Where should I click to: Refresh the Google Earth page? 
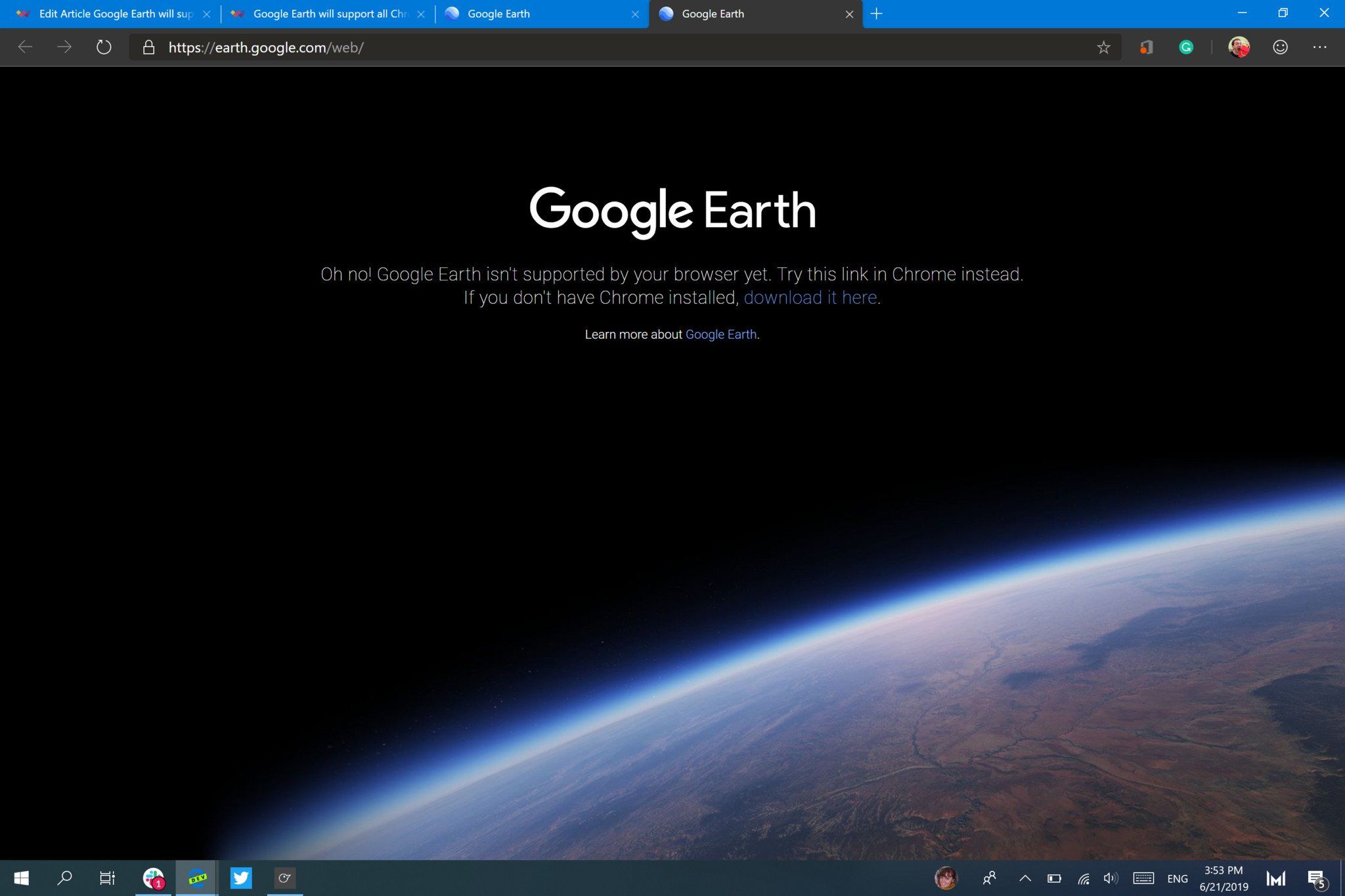point(104,47)
